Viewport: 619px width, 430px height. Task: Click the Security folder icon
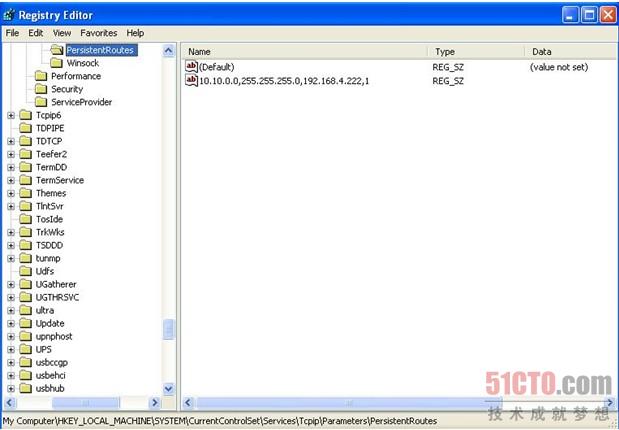[41, 89]
